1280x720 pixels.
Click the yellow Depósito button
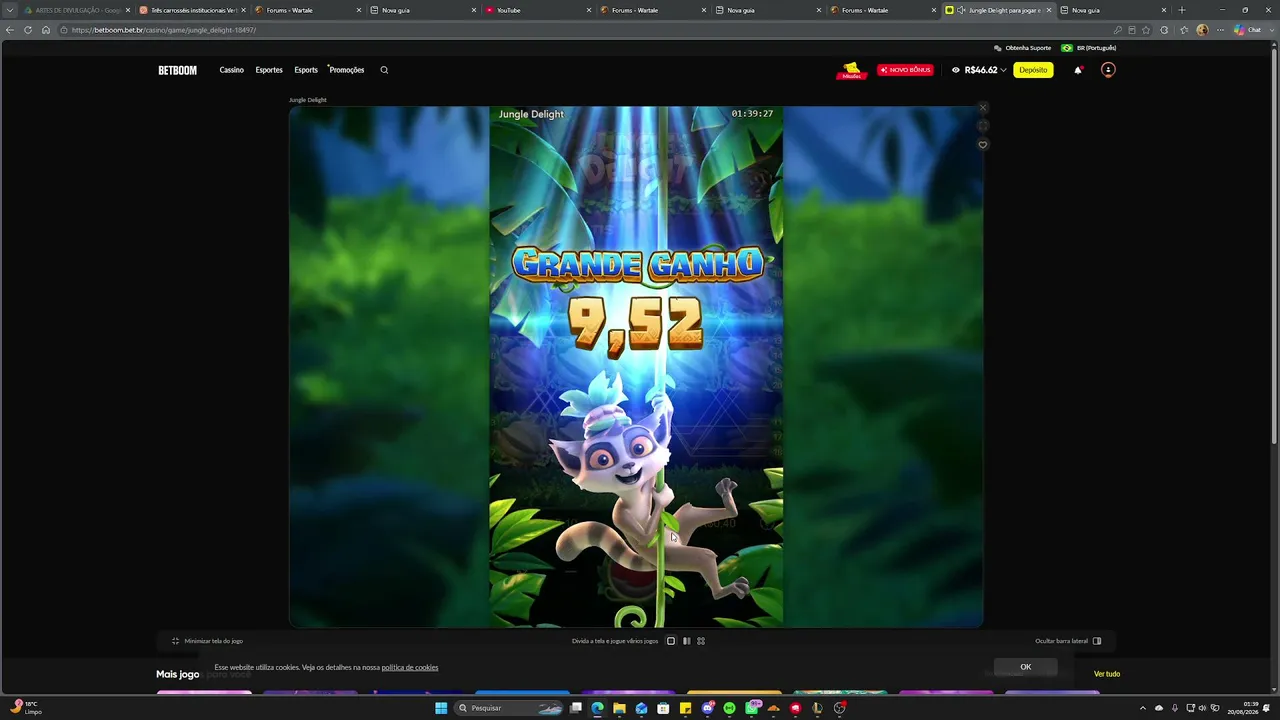[1033, 70]
